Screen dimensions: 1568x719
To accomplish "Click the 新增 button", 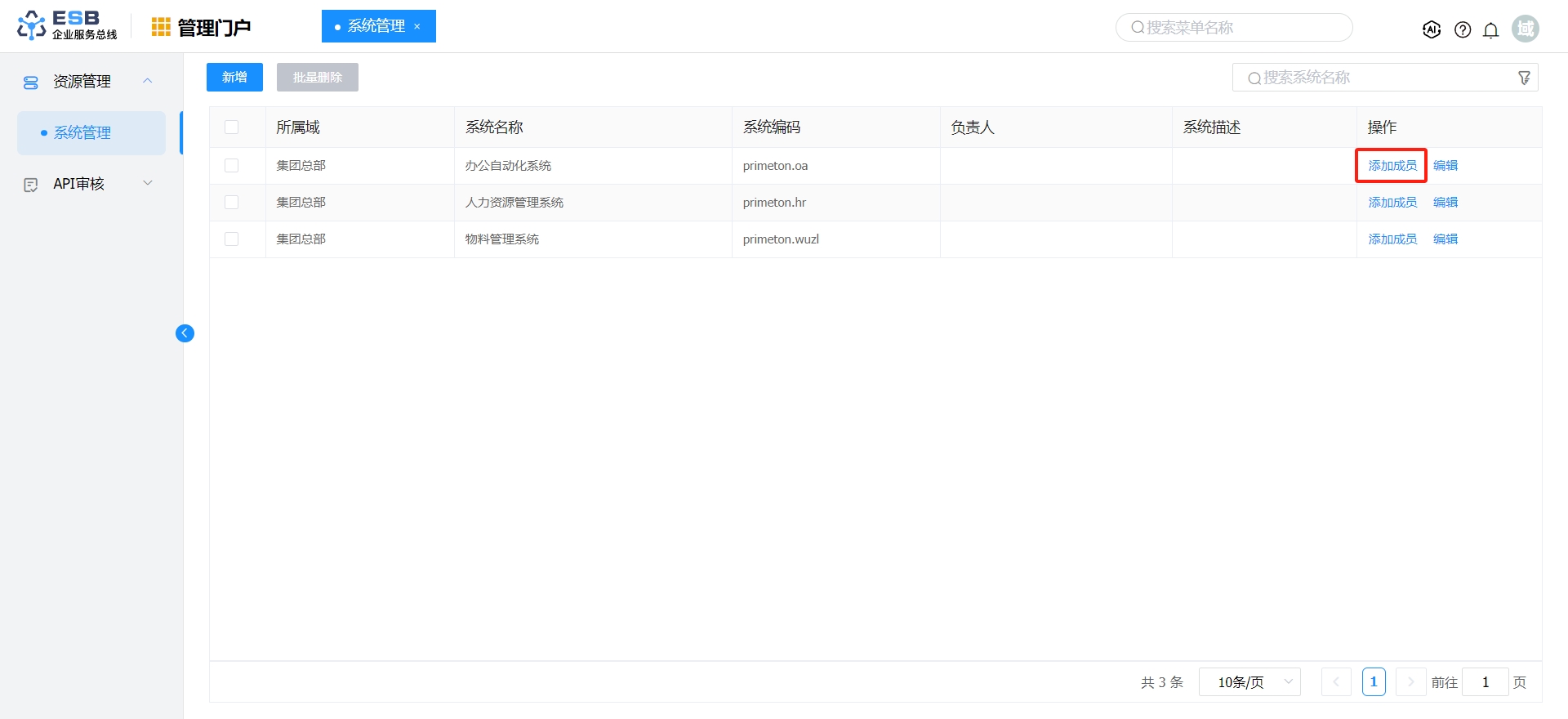I will [234, 78].
